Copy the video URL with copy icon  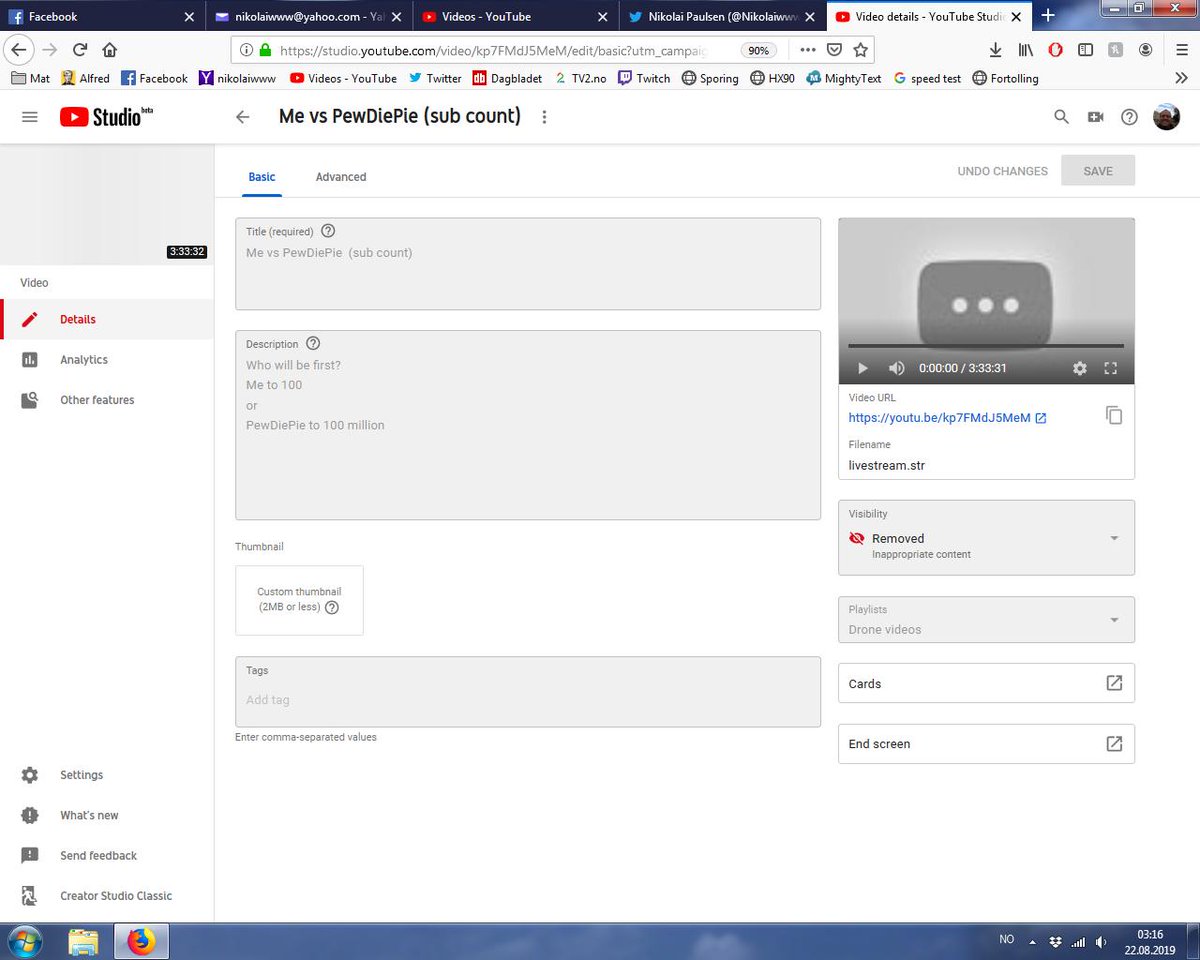(1114, 415)
